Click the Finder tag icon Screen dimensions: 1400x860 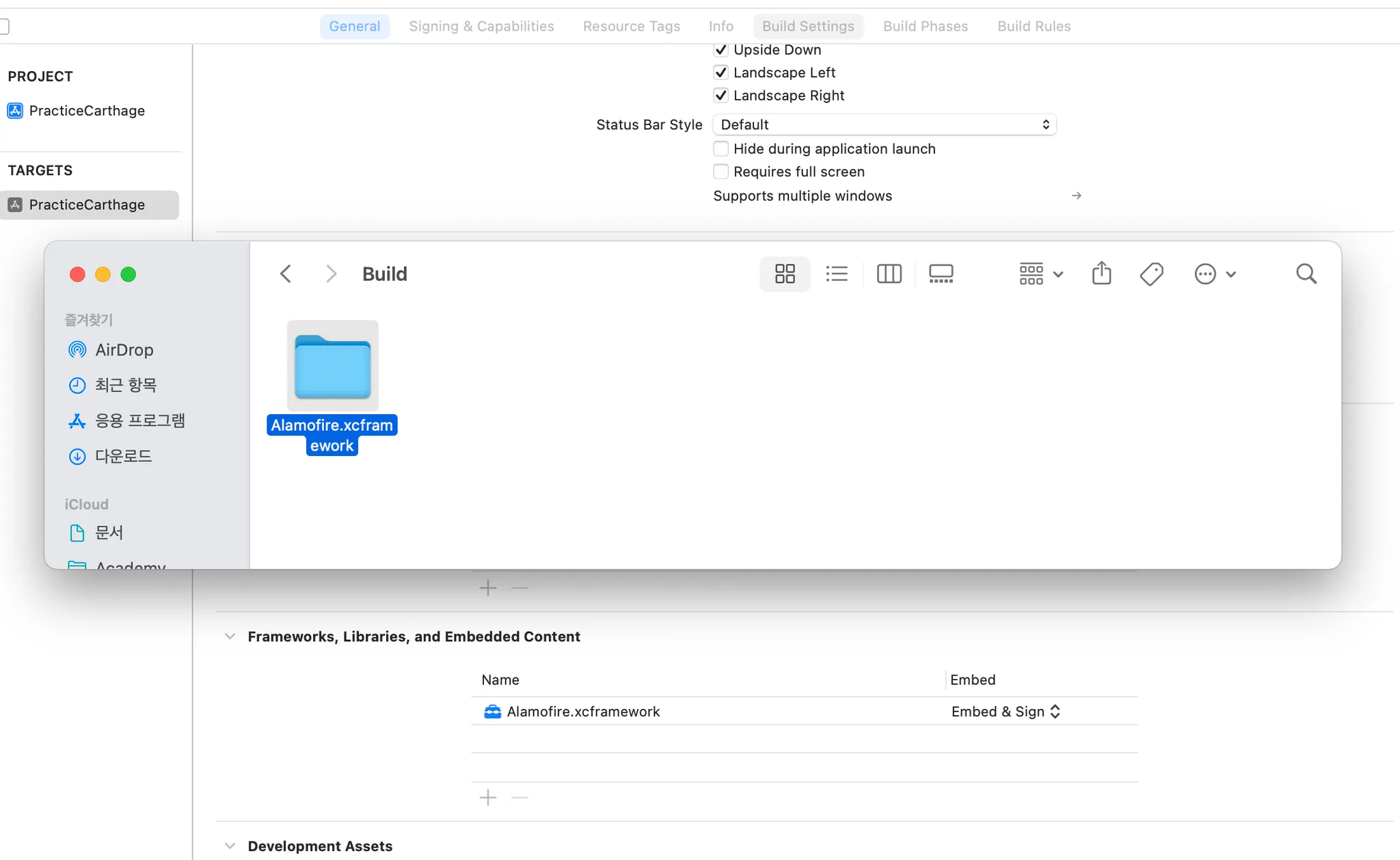pyautogui.click(x=1152, y=274)
